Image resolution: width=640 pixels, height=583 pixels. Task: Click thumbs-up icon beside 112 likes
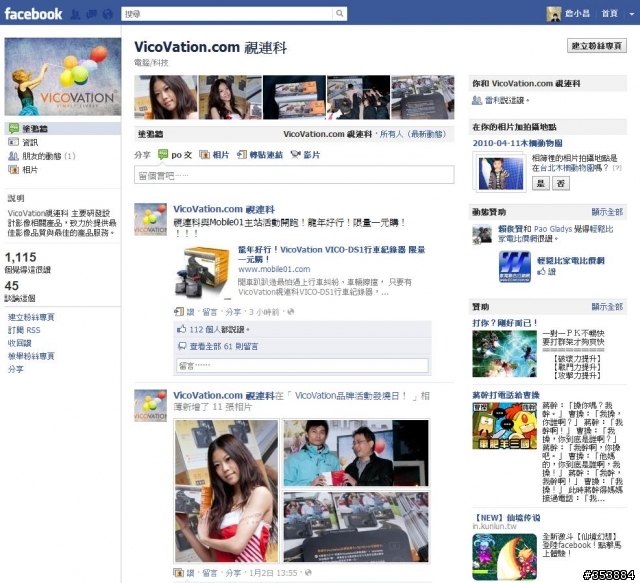pos(182,329)
